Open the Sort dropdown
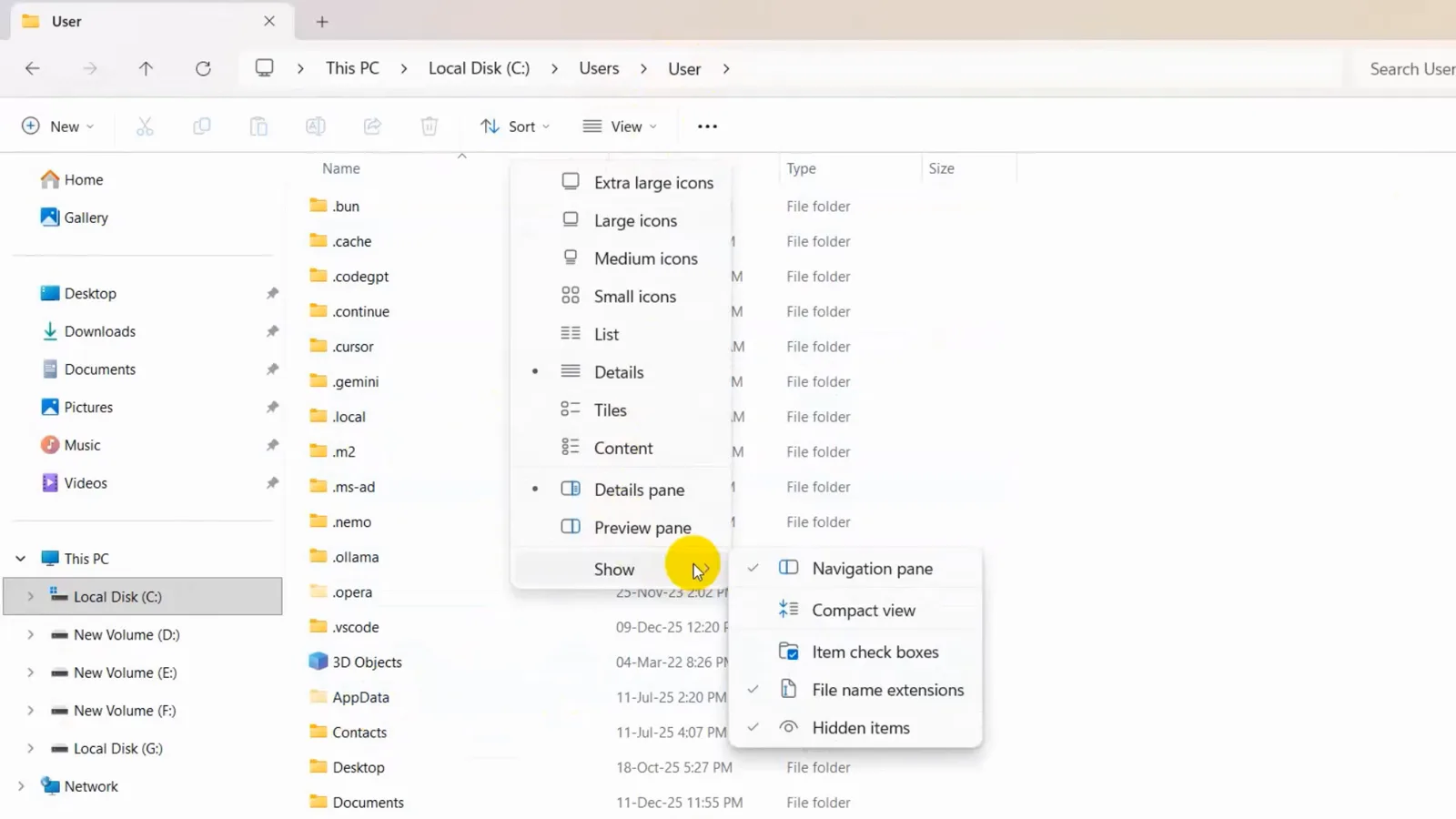 (x=515, y=126)
